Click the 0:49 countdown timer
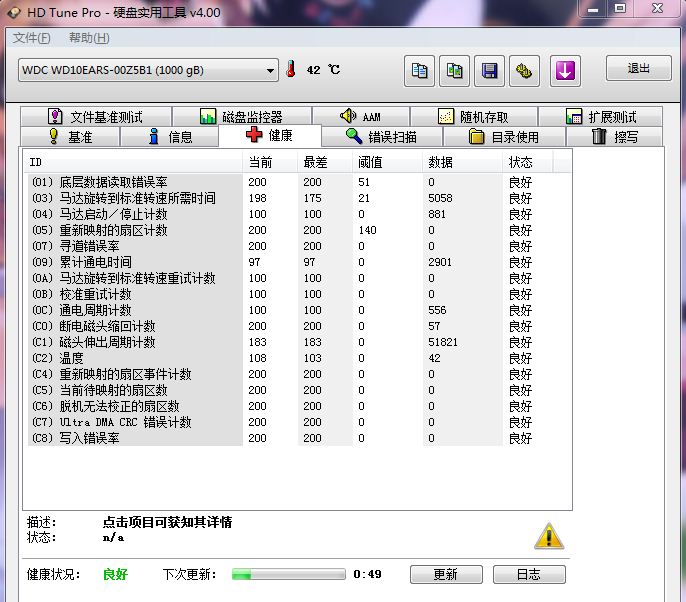 click(368, 574)
